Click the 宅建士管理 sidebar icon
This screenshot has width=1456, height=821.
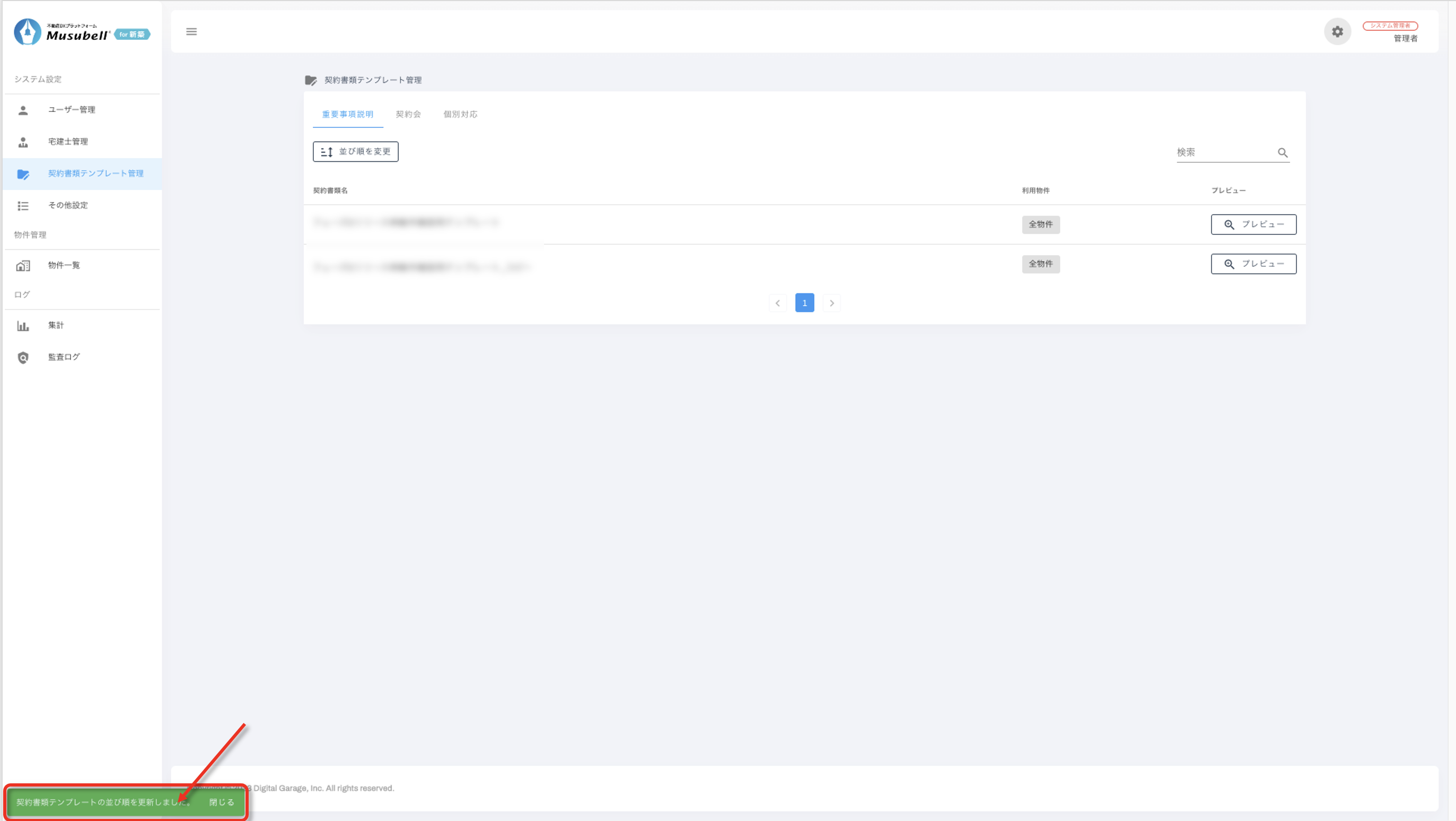pyautogui.click(x=23, y=142)
